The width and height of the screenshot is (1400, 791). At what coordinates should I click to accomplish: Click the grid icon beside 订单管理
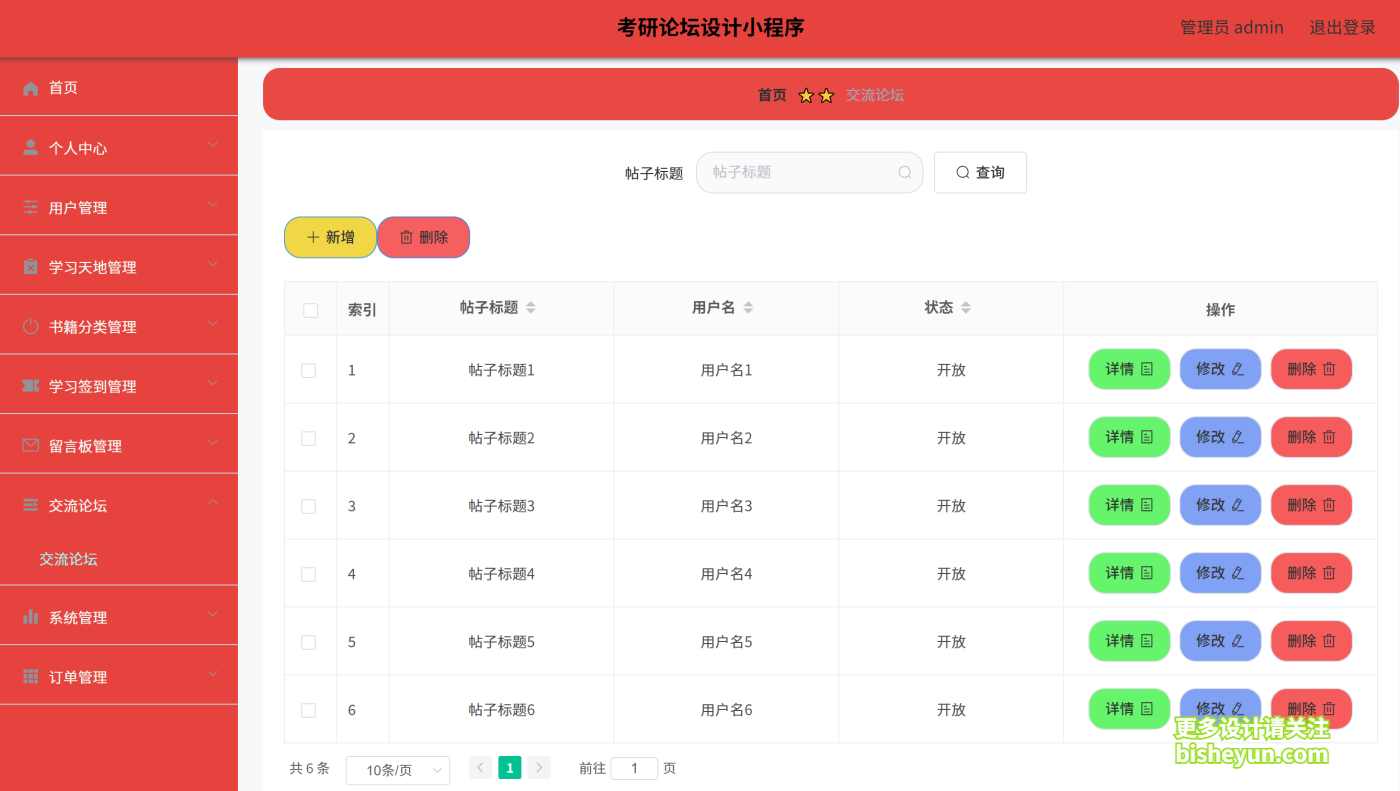click(30, 674)
